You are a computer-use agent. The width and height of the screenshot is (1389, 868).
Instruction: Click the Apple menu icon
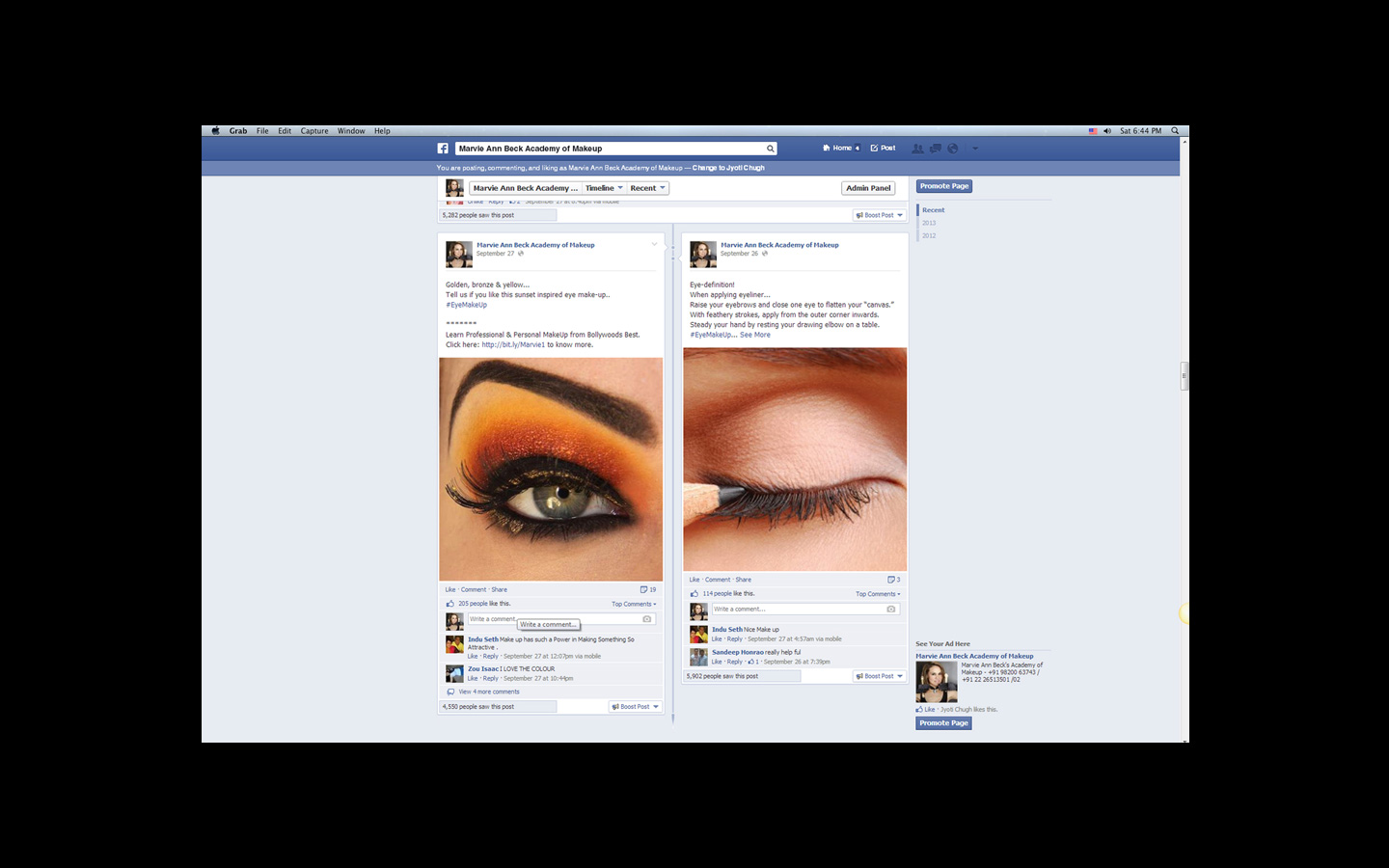coord(215,131)
